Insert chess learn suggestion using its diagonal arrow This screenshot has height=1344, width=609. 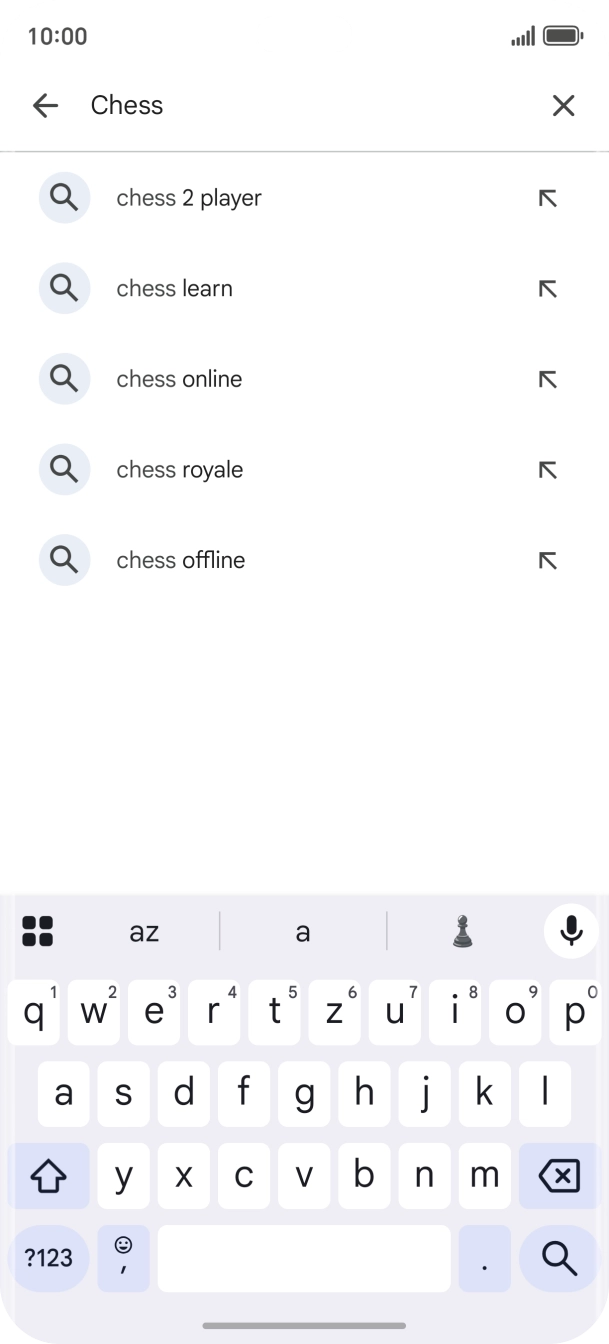[x=547, y=288]
